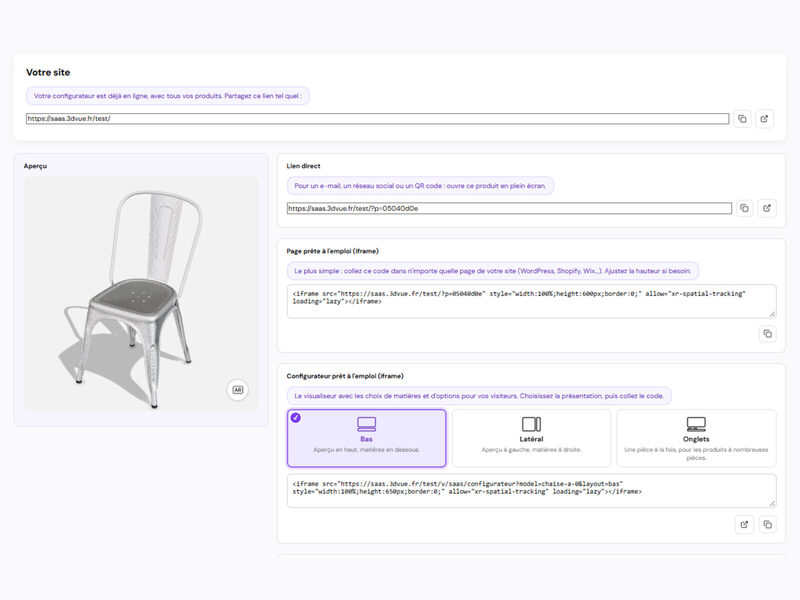
Task: Click the Latéral layout panel icon
Action: tap(531, 424)
